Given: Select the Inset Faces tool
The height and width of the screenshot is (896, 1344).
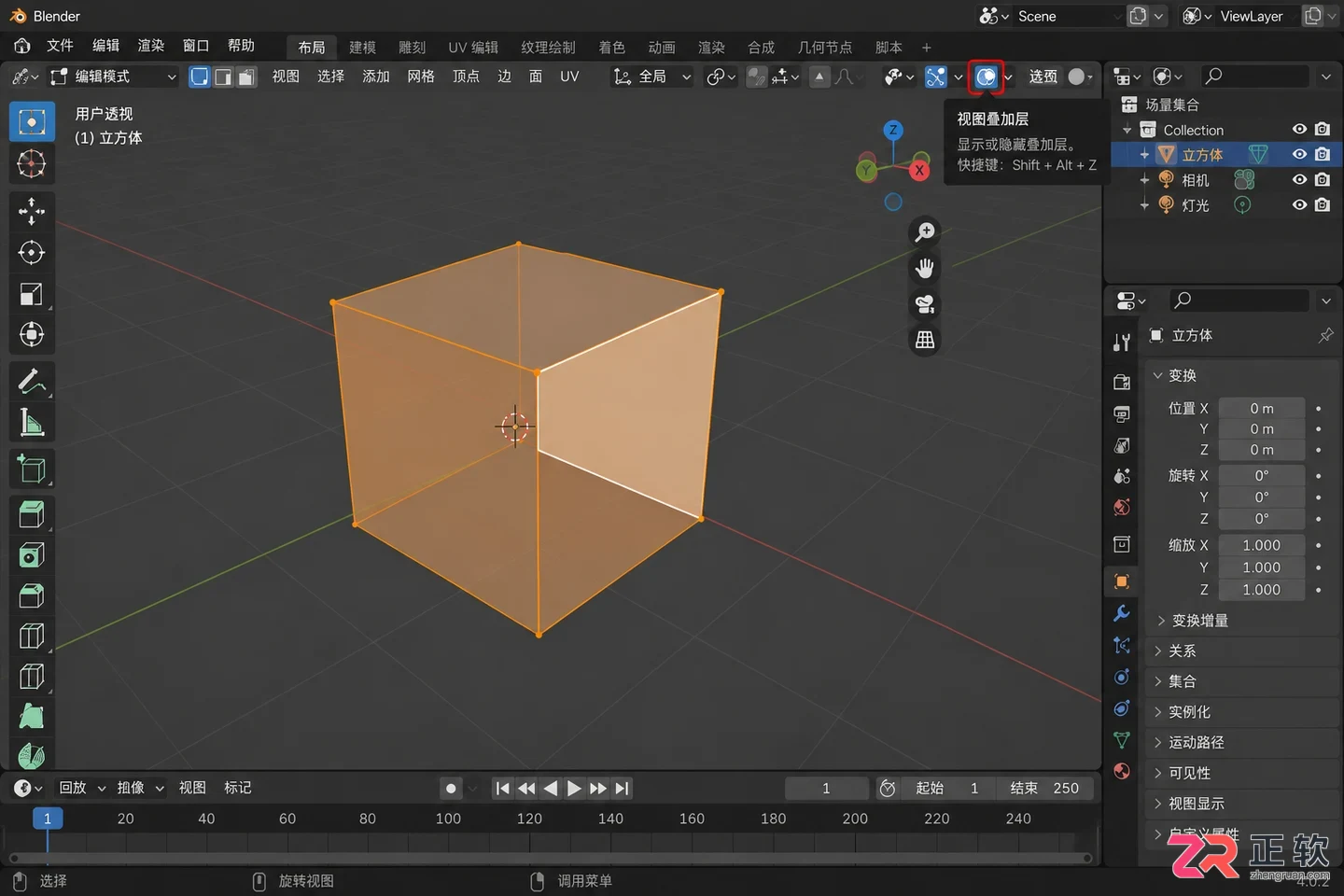Looking at the screenshot, I should pos(32,555).
